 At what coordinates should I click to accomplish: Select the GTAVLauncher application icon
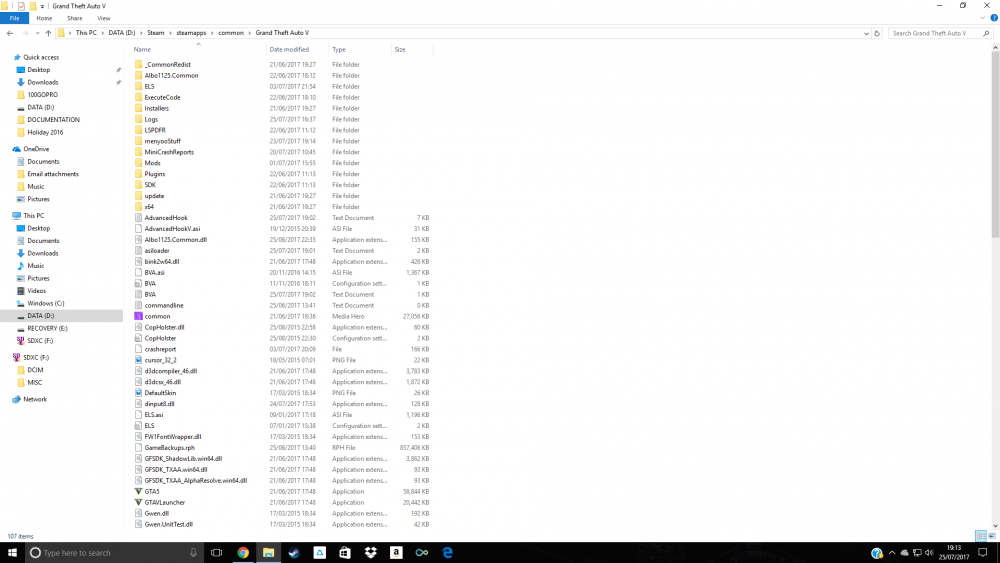point(138,502)
